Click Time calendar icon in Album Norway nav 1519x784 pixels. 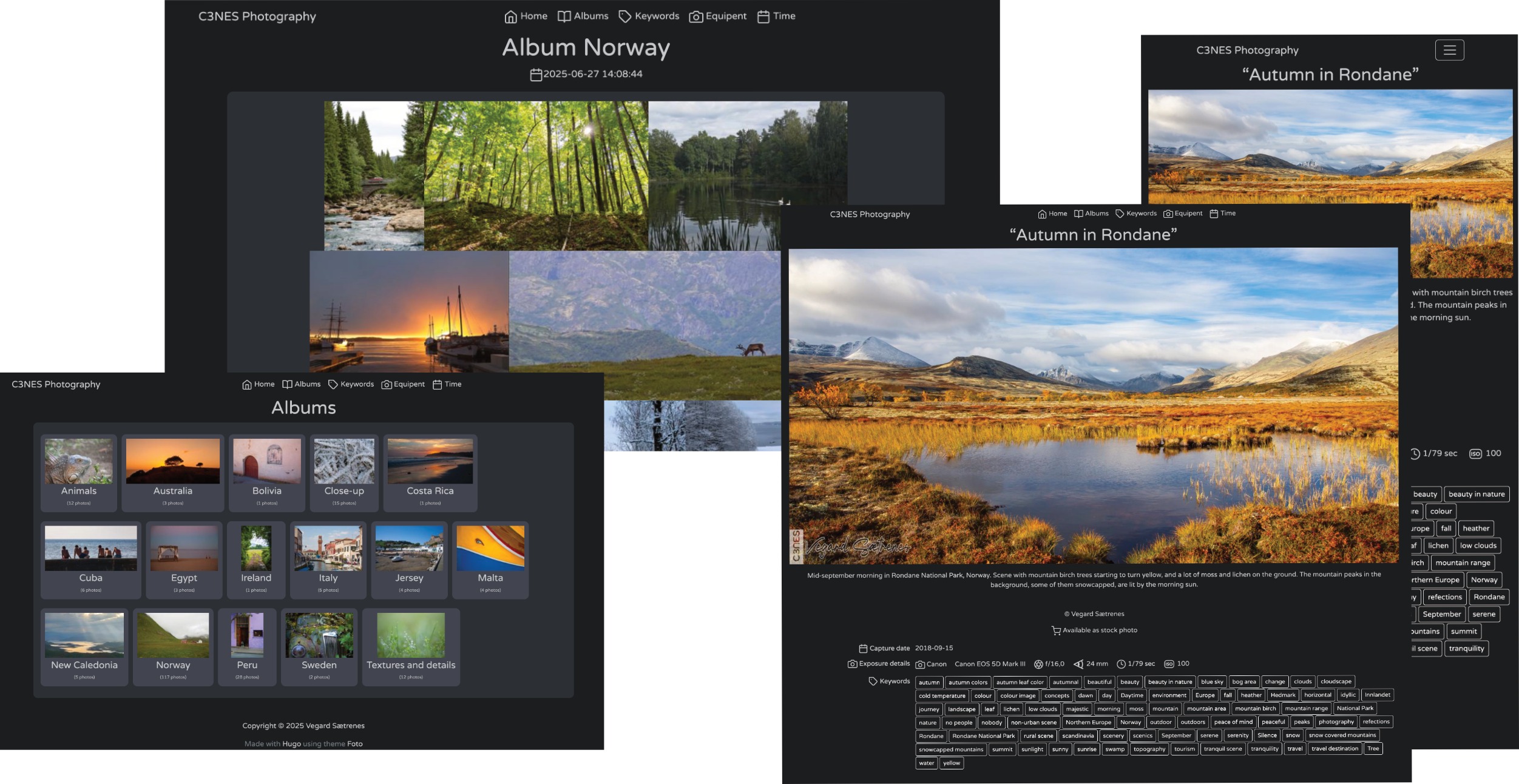click(763, 16)
